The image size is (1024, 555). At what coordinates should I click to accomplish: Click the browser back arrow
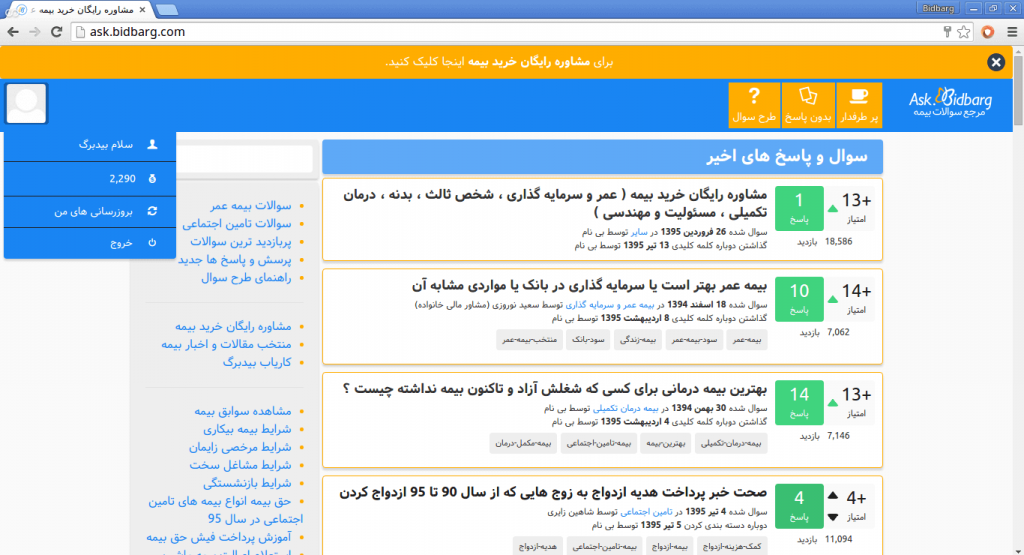tap(13, 32)
